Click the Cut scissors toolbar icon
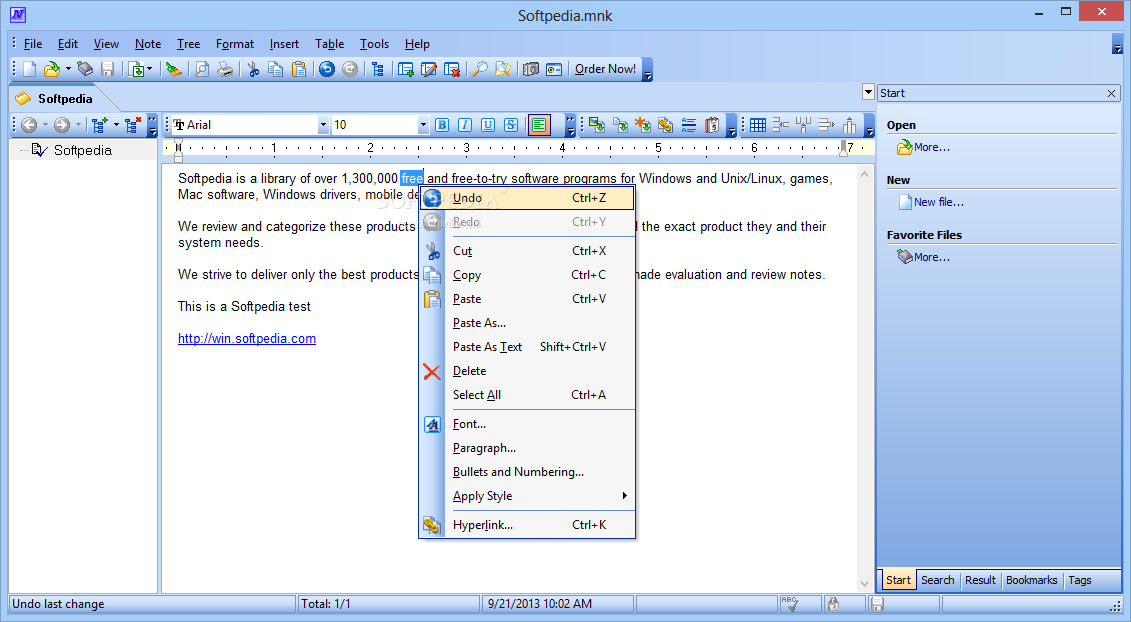The image size is (1131, 622). 253,69
